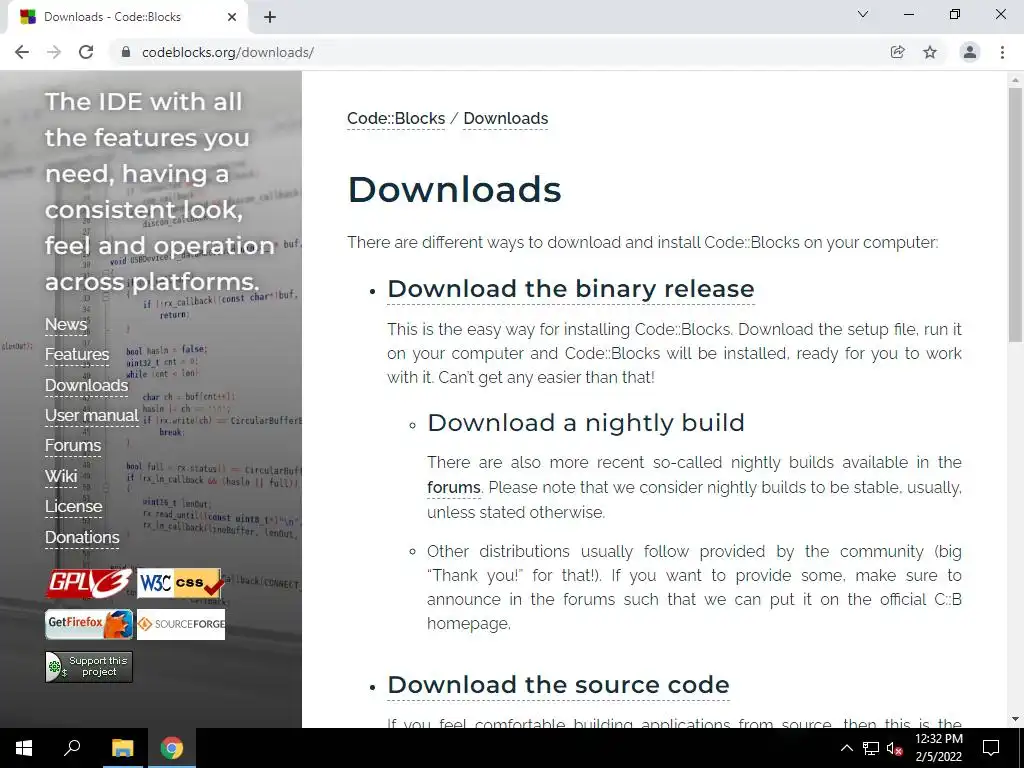Expand the tab search chevron
This screenshot has width=1024, height=768.
click(863, 14)
